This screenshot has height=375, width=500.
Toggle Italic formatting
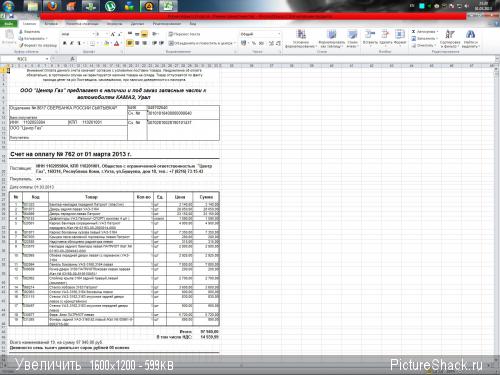point(72,43)
